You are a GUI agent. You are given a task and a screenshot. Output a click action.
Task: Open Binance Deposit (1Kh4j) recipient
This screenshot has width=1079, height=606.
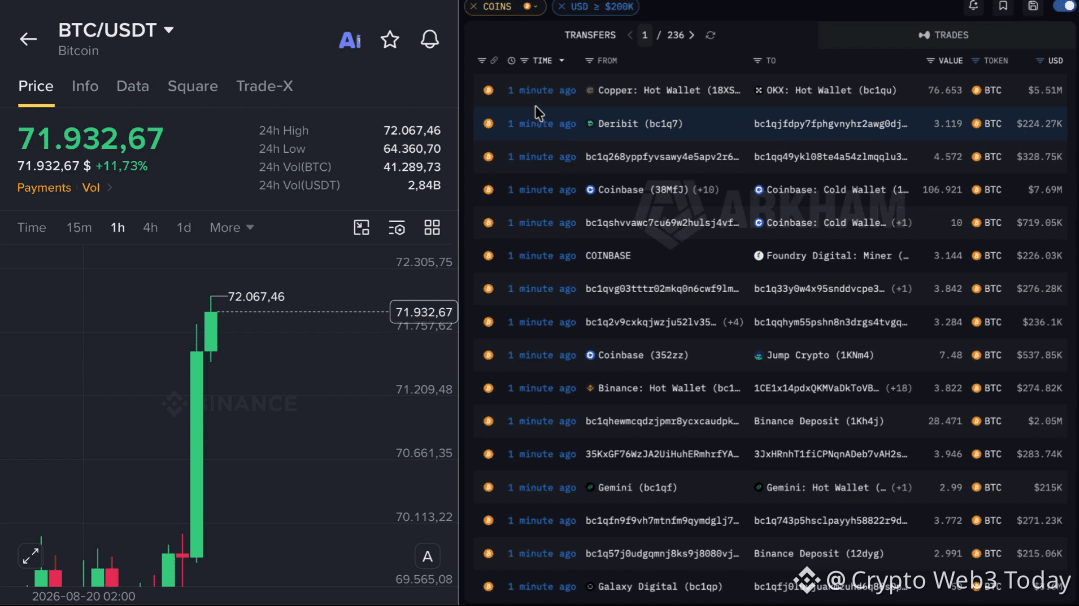click(x=819, y=421)
